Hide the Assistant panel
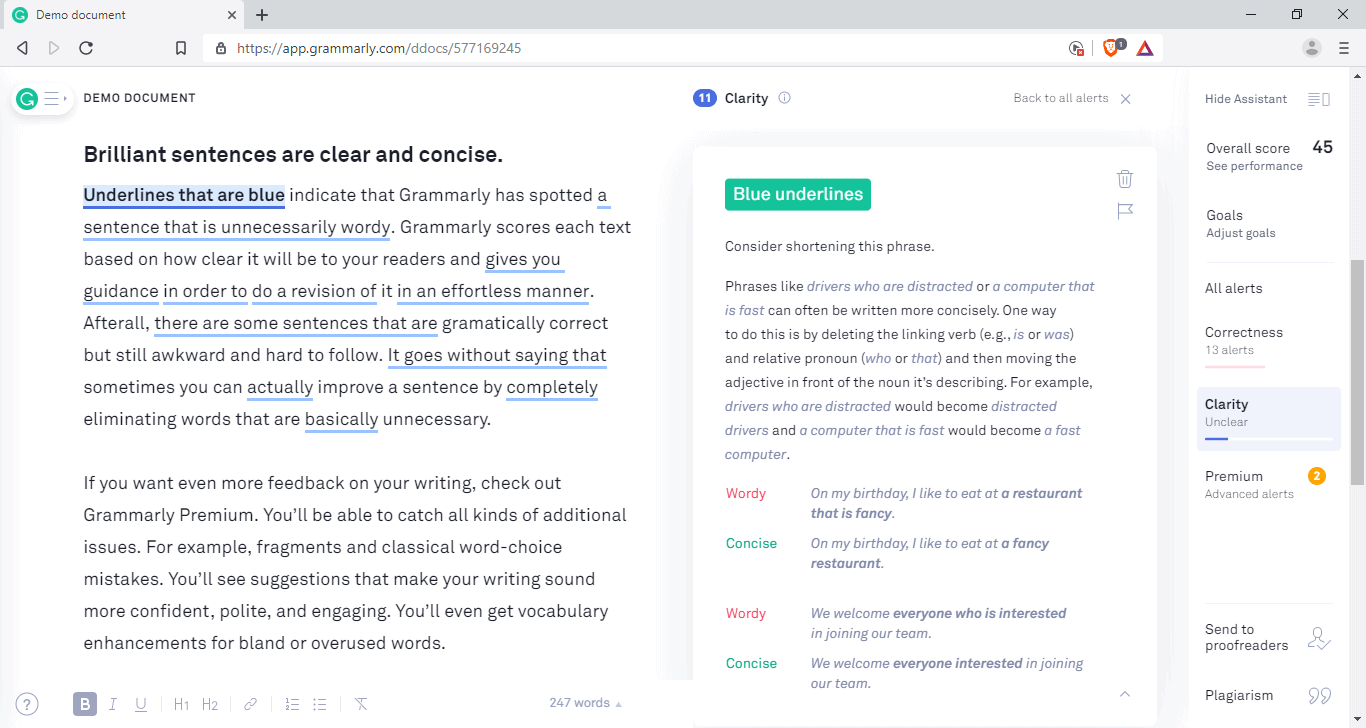 point(1246,99)
